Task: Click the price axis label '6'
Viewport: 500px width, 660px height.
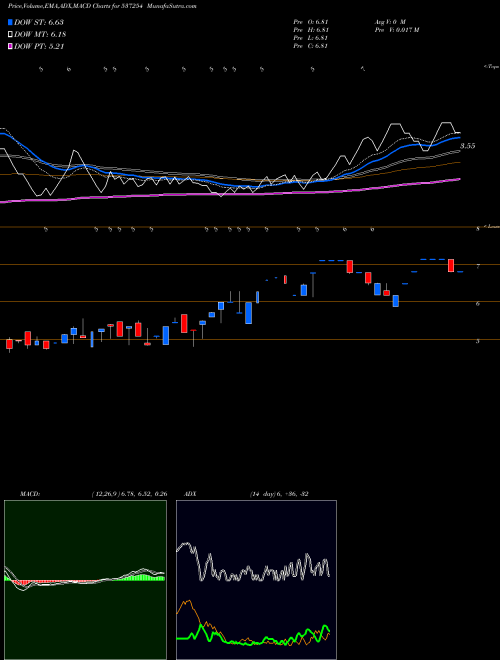Action: click(478, 303)
